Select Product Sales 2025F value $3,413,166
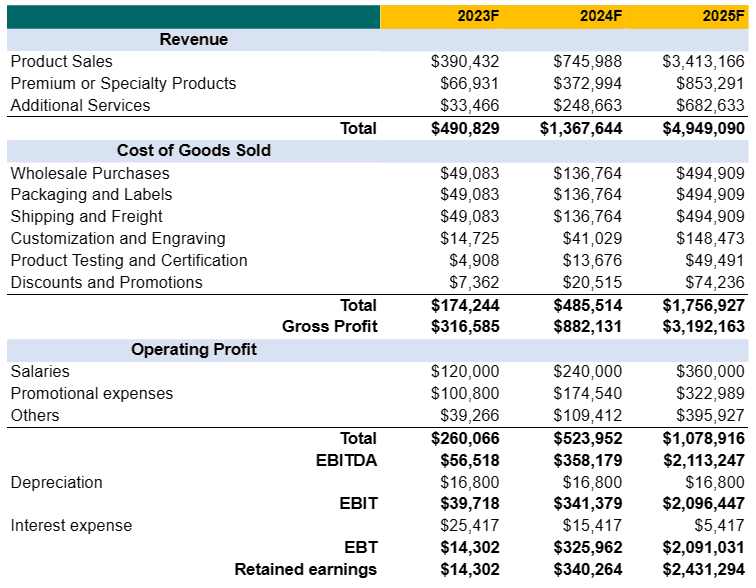The image size is (756, 588). pyautogui.click(x=703, y=62)
